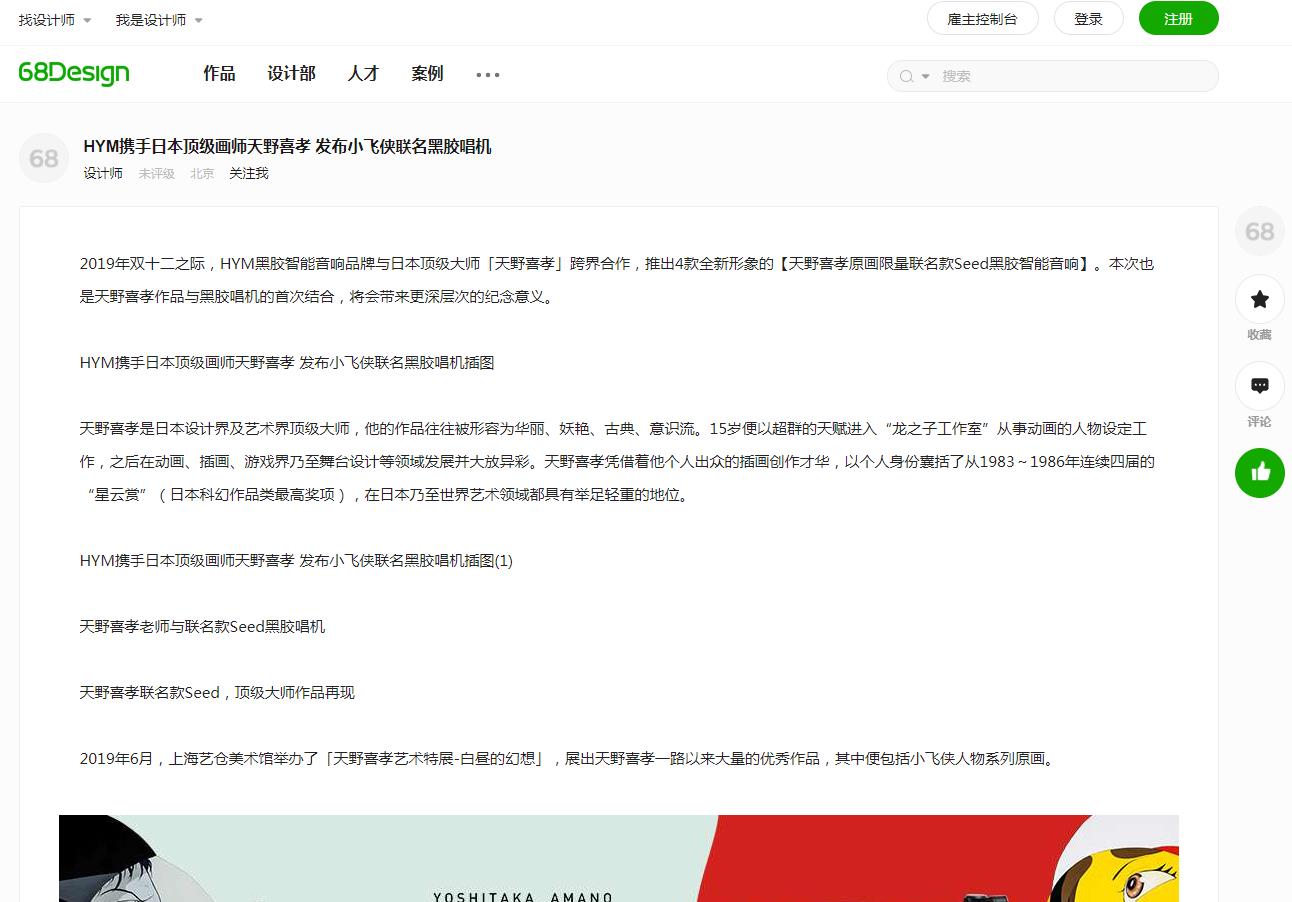The height and width of the screenshot is (902, 1292).
Task: Go to the 设计部 nav tab
Action: 291,73
